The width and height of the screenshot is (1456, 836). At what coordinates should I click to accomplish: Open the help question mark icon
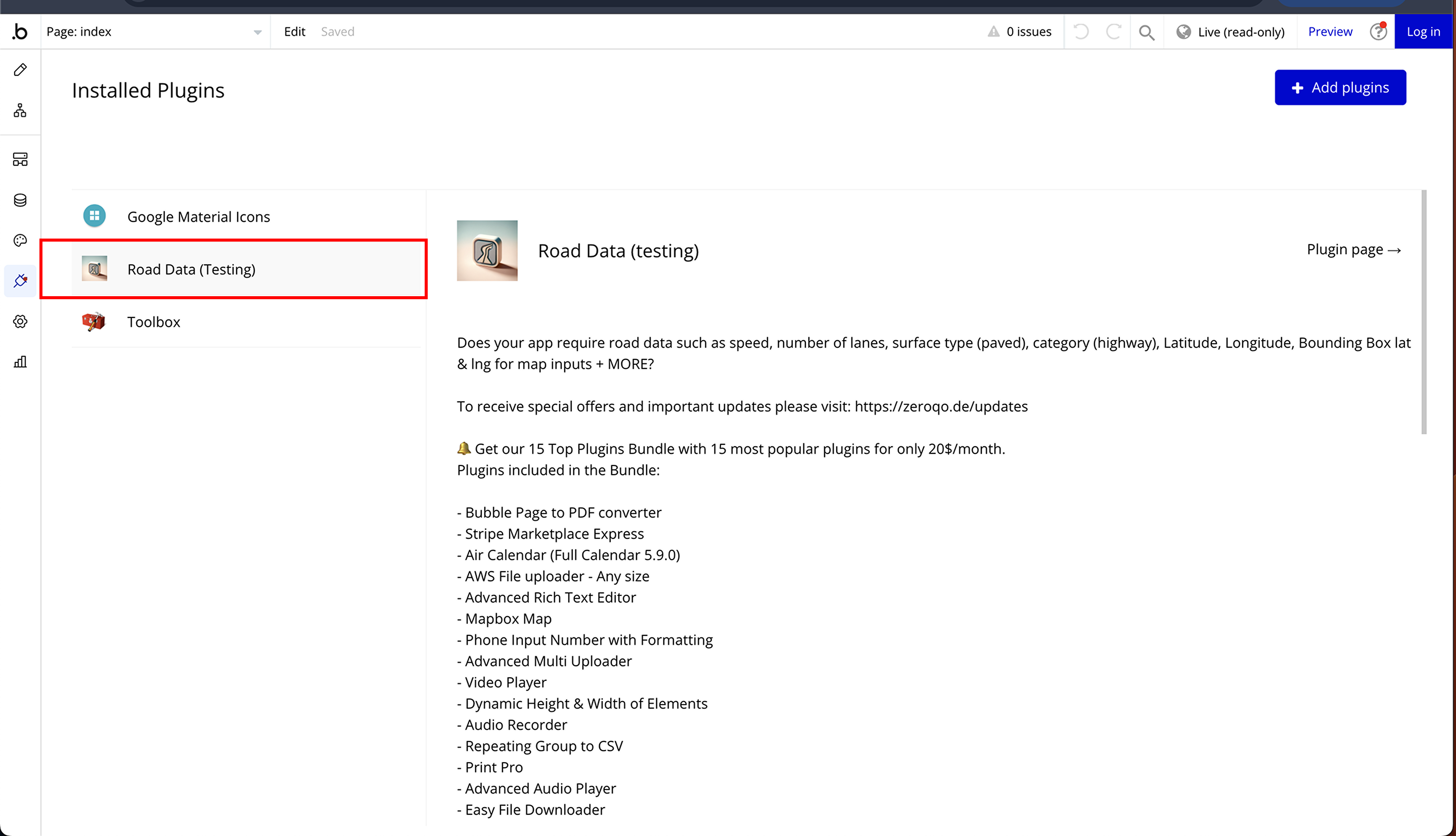coord(1378,31)
